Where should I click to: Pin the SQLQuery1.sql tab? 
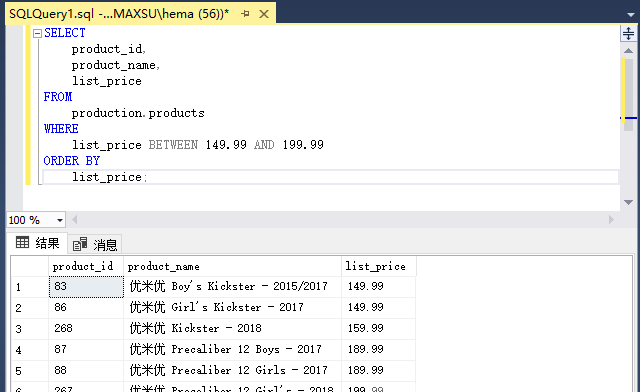245,14
